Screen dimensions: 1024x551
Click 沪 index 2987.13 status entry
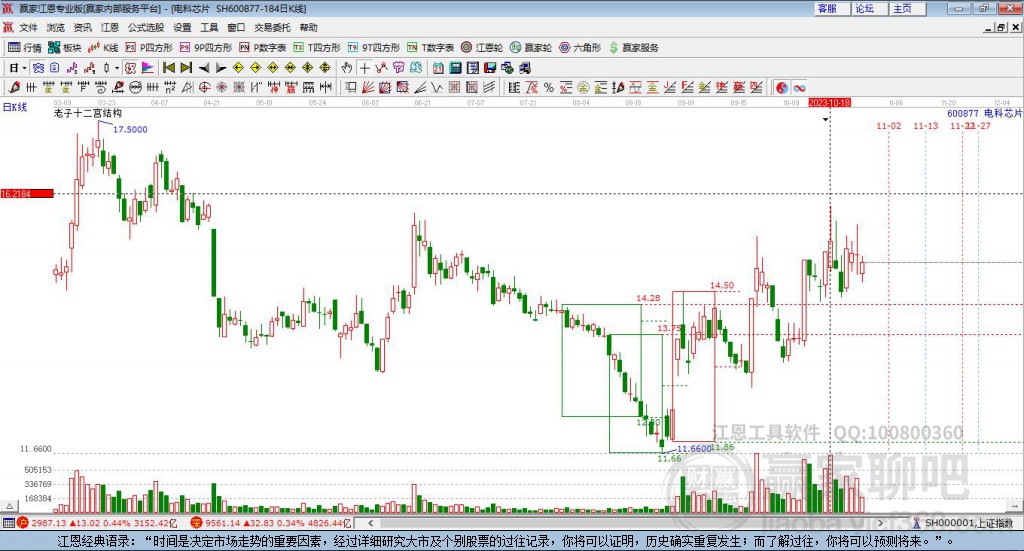(97, 523)
